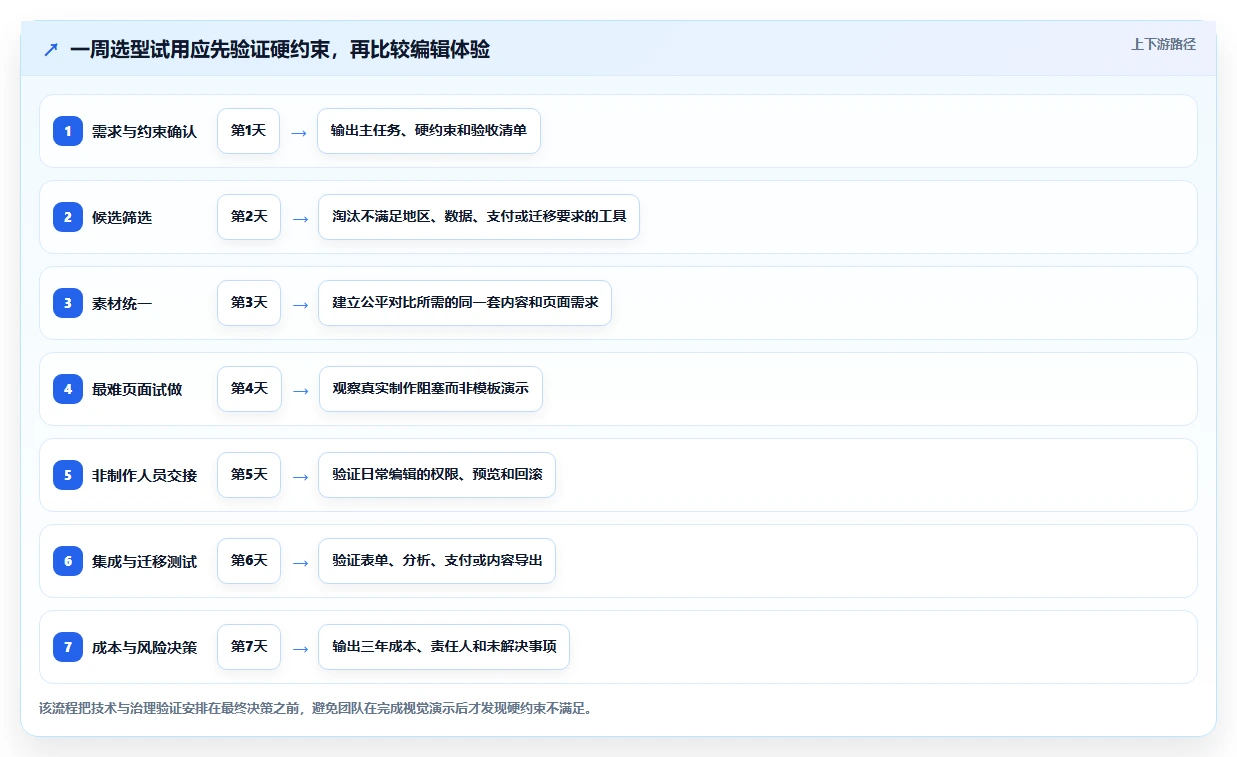Select the 成本与风险决策 step label
Image resolution: width=1237 pixels, height=757 pixels.
(x=144, y=647)
